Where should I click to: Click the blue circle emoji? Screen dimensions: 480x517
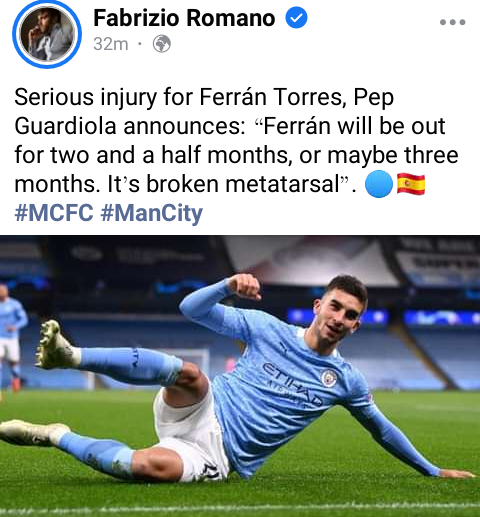pos(379,184)
